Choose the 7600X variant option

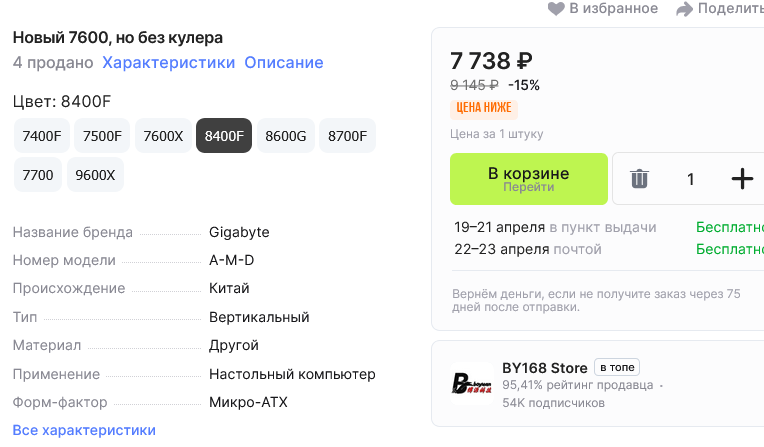click(163, 136)
